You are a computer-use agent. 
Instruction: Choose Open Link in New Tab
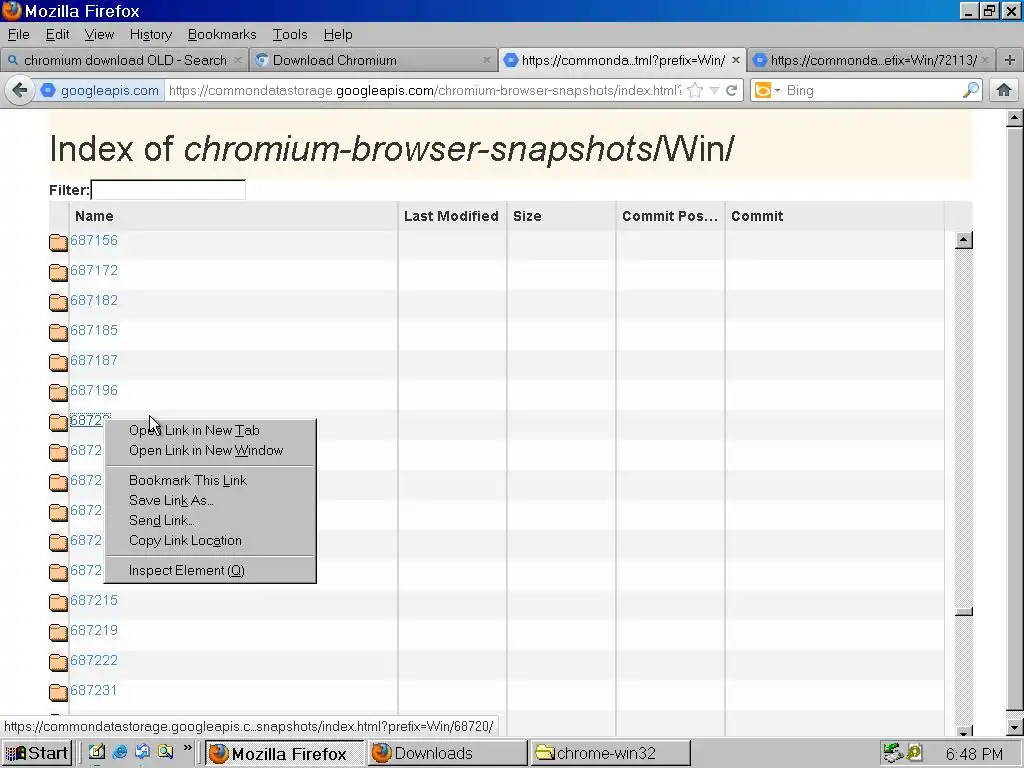coord(210,430)
